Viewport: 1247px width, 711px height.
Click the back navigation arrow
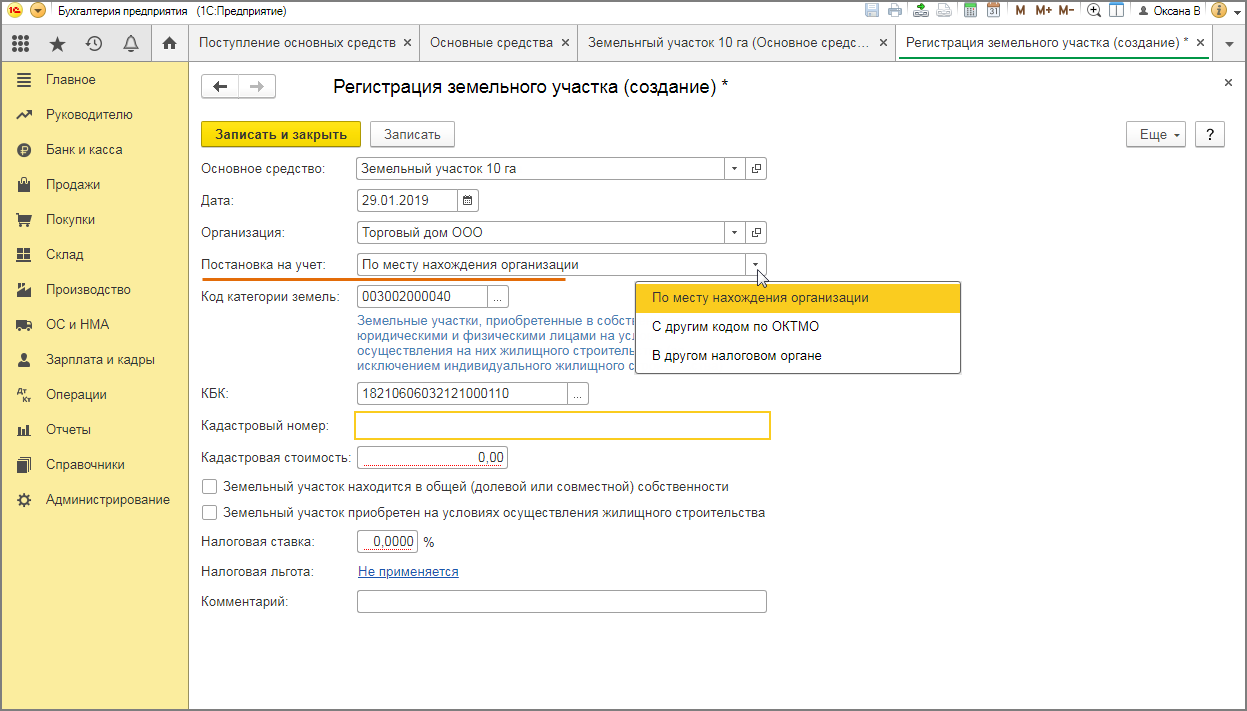click(x=220, y=87)
